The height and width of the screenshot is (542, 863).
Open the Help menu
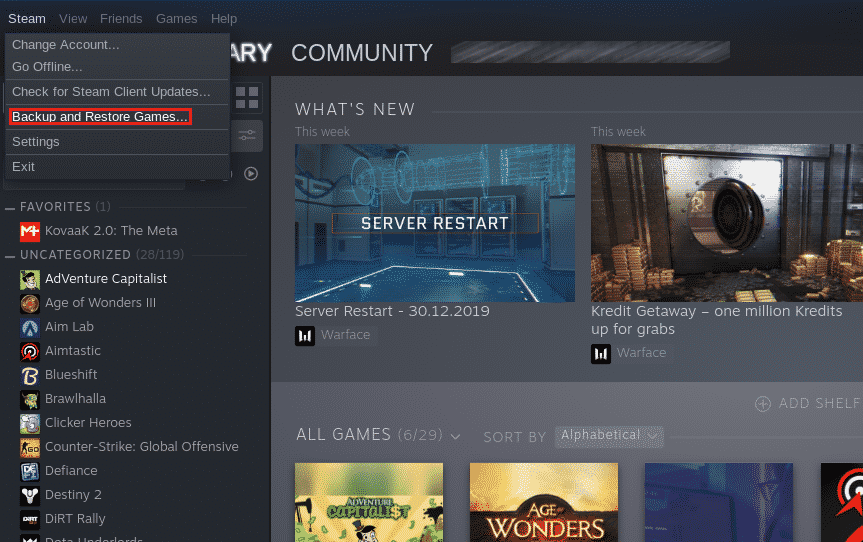[224, 19]
